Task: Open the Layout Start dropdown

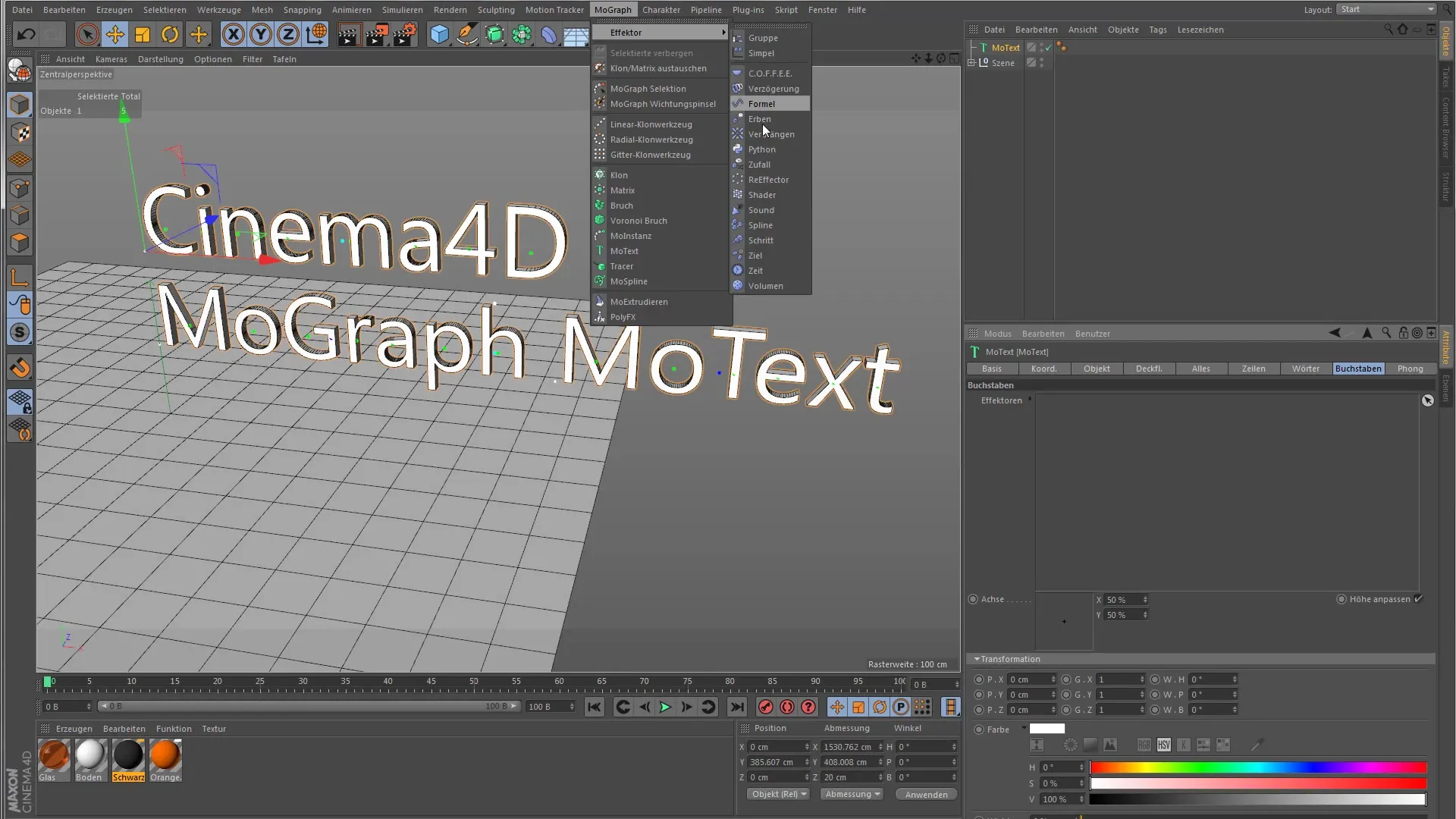Action: click(1386, 9)
